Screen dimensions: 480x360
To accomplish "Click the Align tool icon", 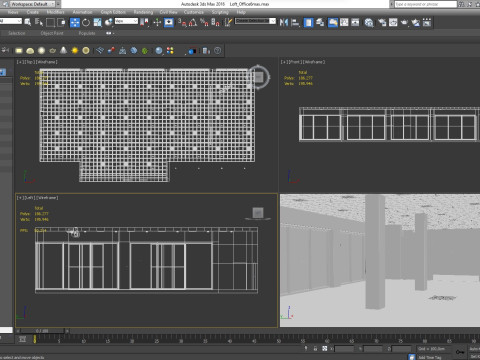I will (x=295, y=22).
